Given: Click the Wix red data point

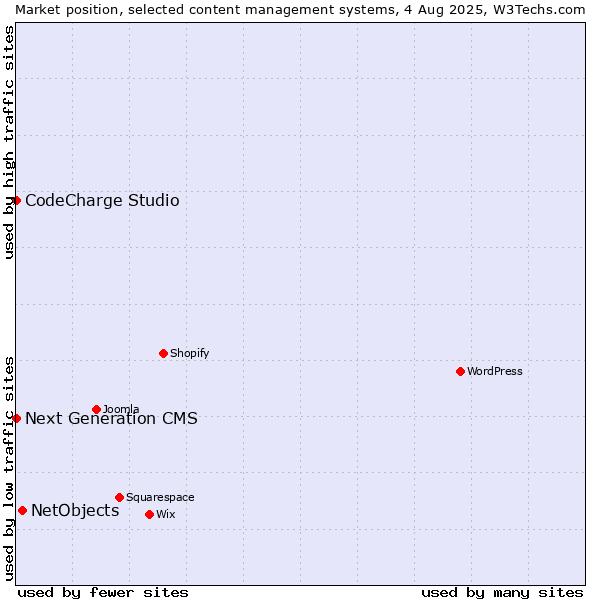Looking at the screenshot, I should point(150,515).
